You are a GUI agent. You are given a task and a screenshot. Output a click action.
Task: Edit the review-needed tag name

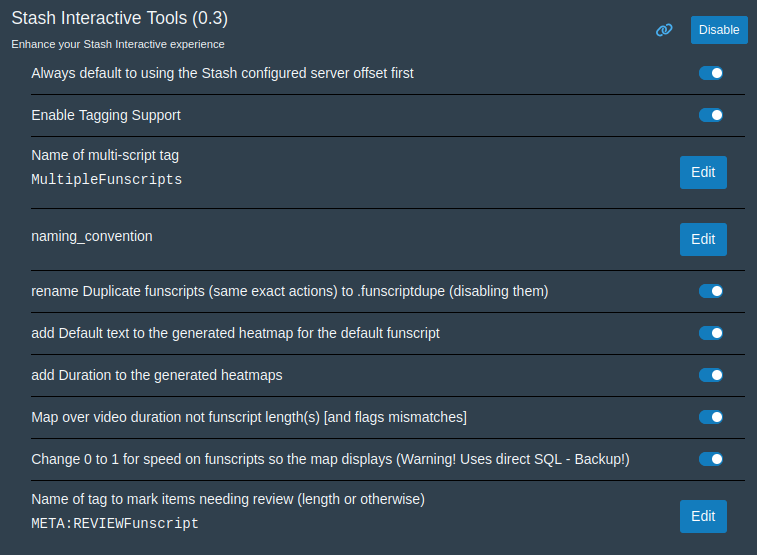point(703,516)
